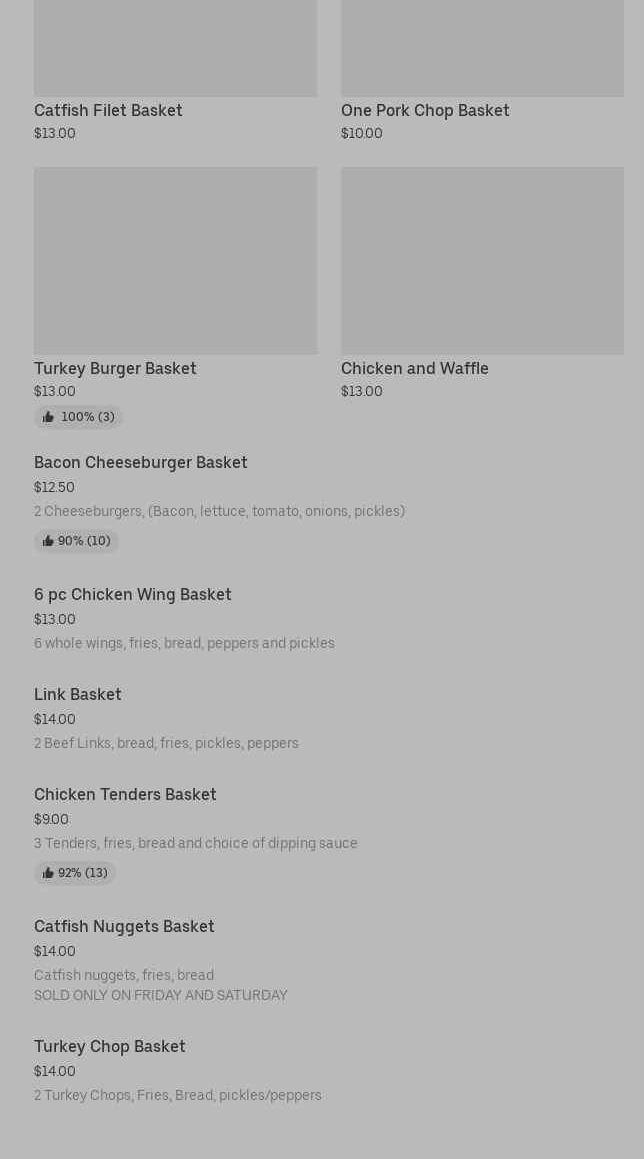Select Chicken Tenders Basket item

coord(125,794)
